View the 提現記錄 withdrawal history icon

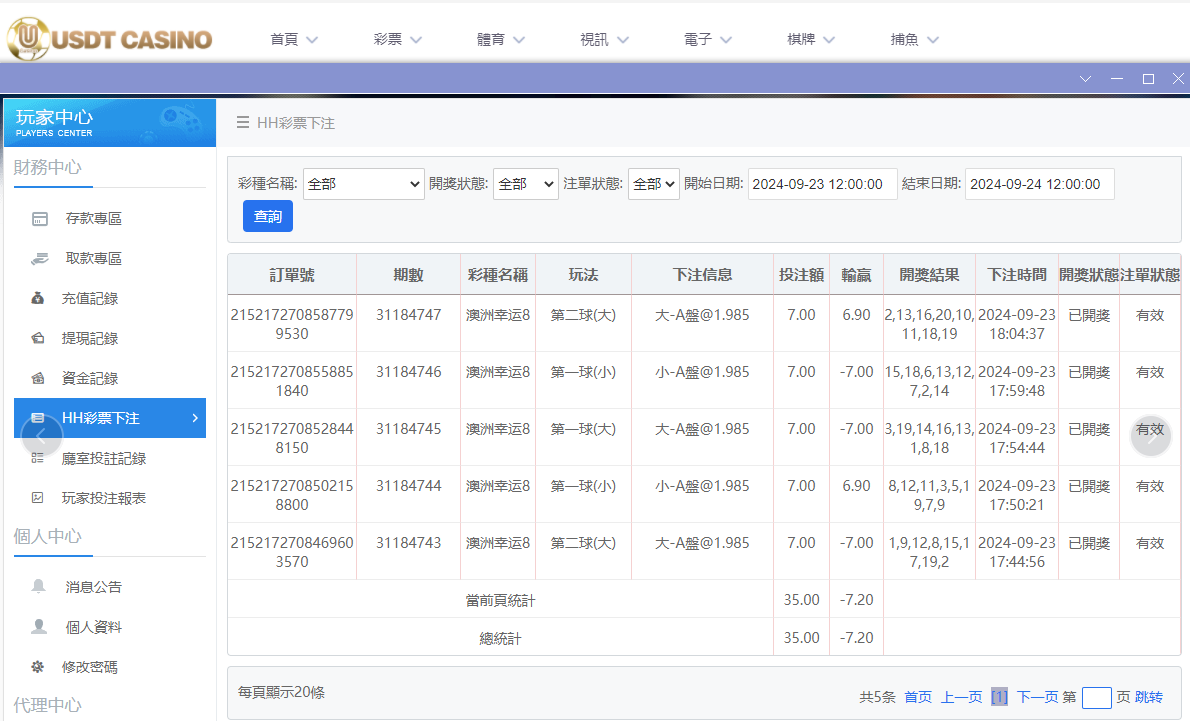[x=38, y=337]
